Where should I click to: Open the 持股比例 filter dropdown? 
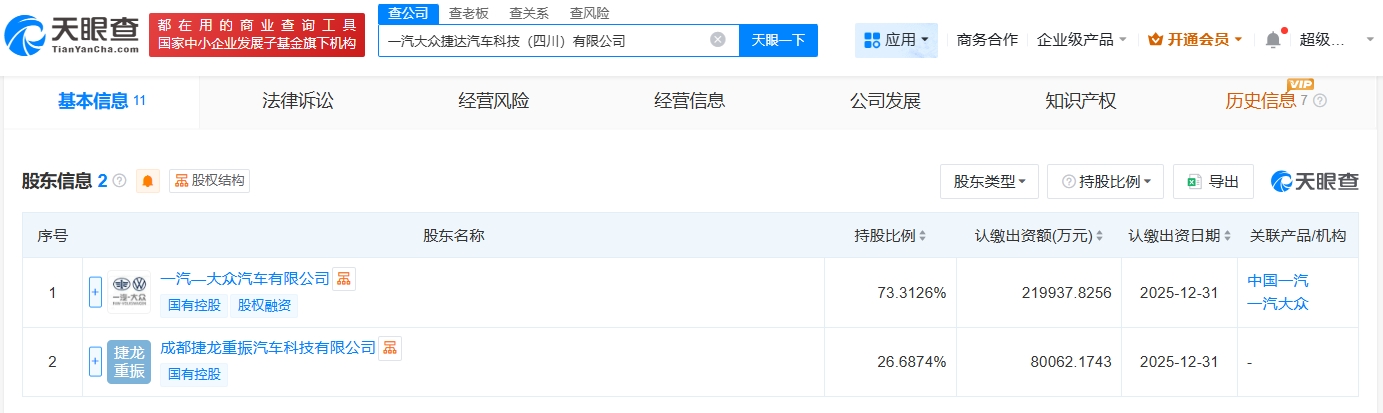pyautogui.click(x=1105, y=181)
